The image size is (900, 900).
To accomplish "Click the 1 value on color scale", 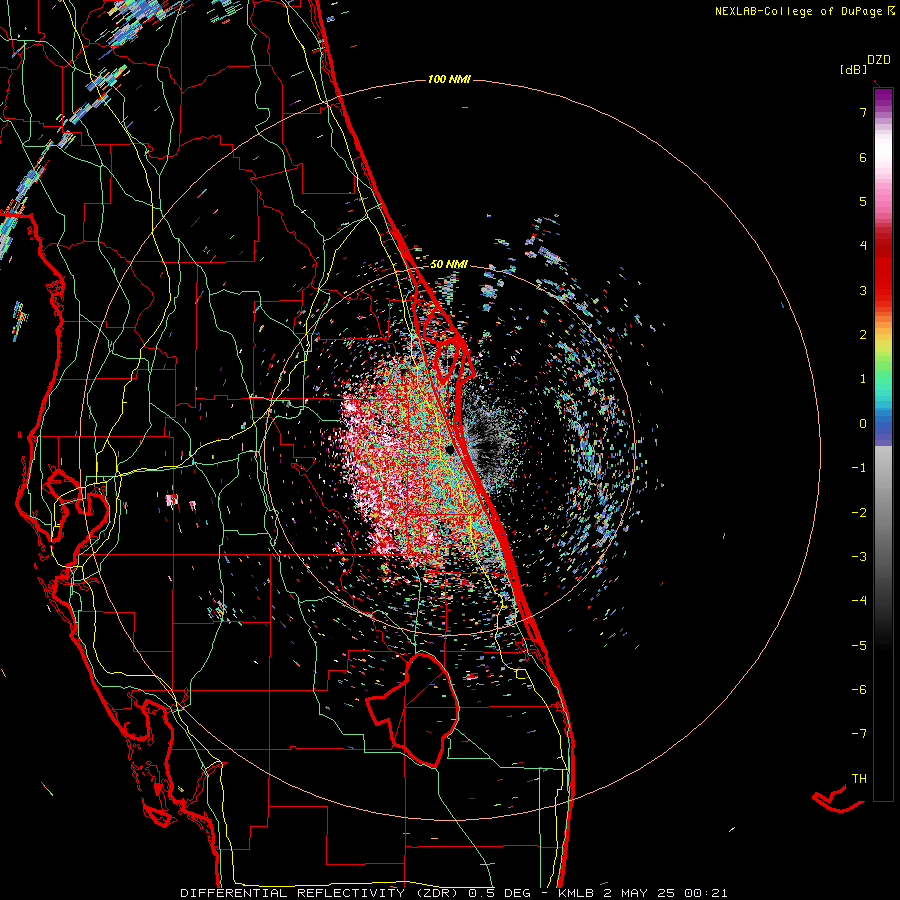I will (x=863, y=379).
